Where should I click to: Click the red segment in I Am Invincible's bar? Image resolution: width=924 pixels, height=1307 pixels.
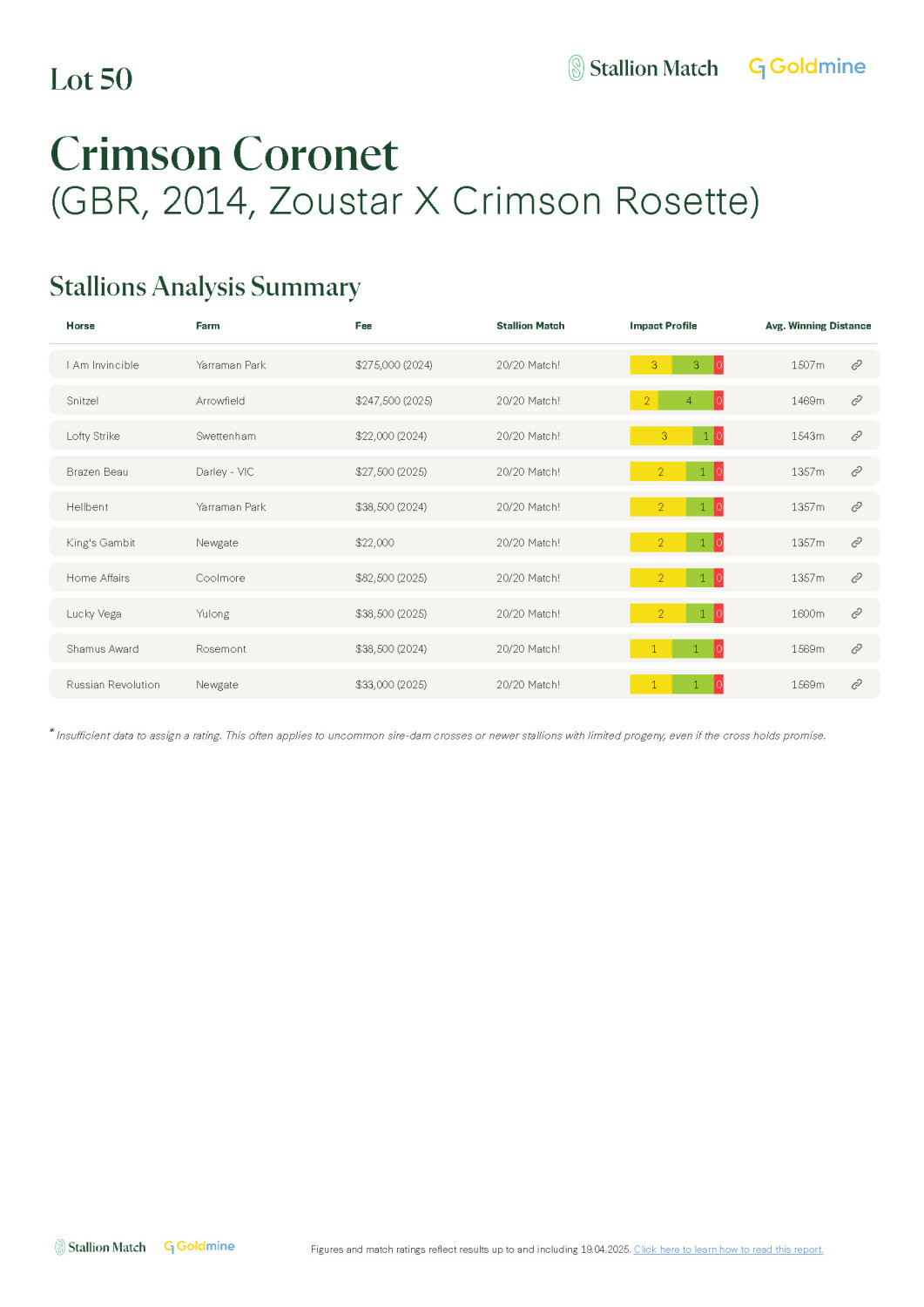coord(718,365)
